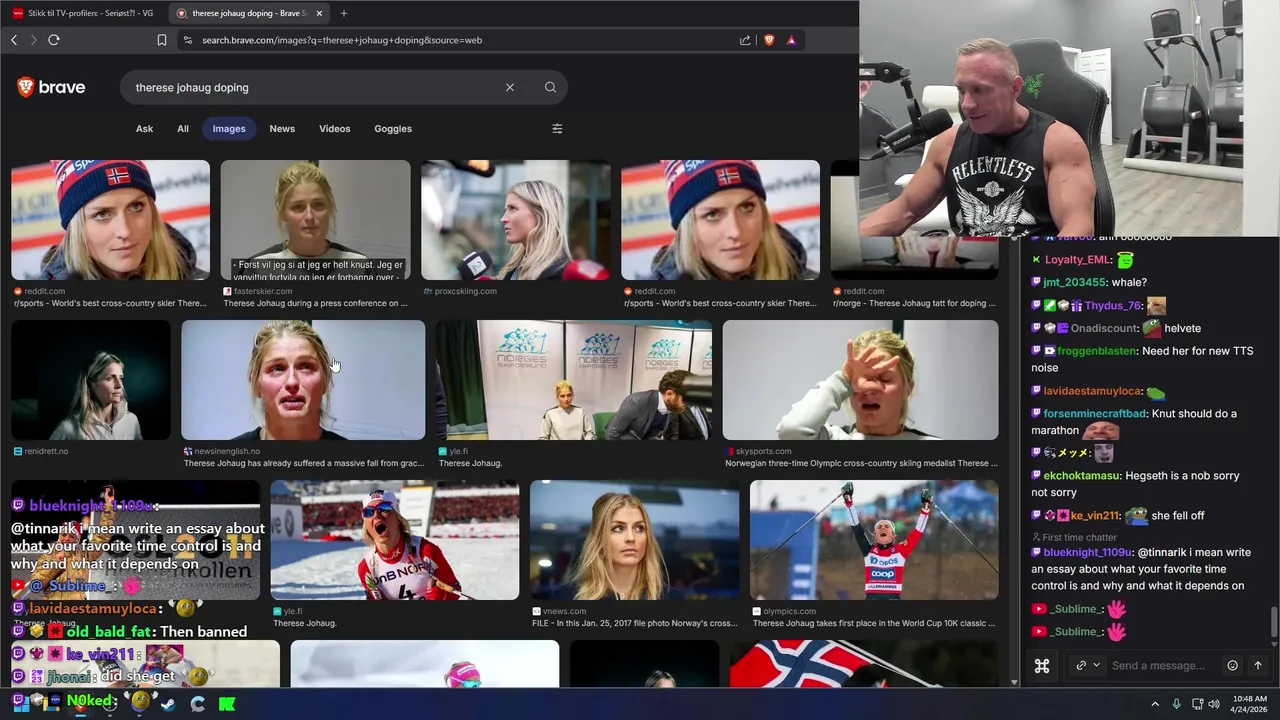This screenshot has height=720, width=1280.
Task: Open the yle.fi skier with sunglasses image
Action: pos(394,540)
